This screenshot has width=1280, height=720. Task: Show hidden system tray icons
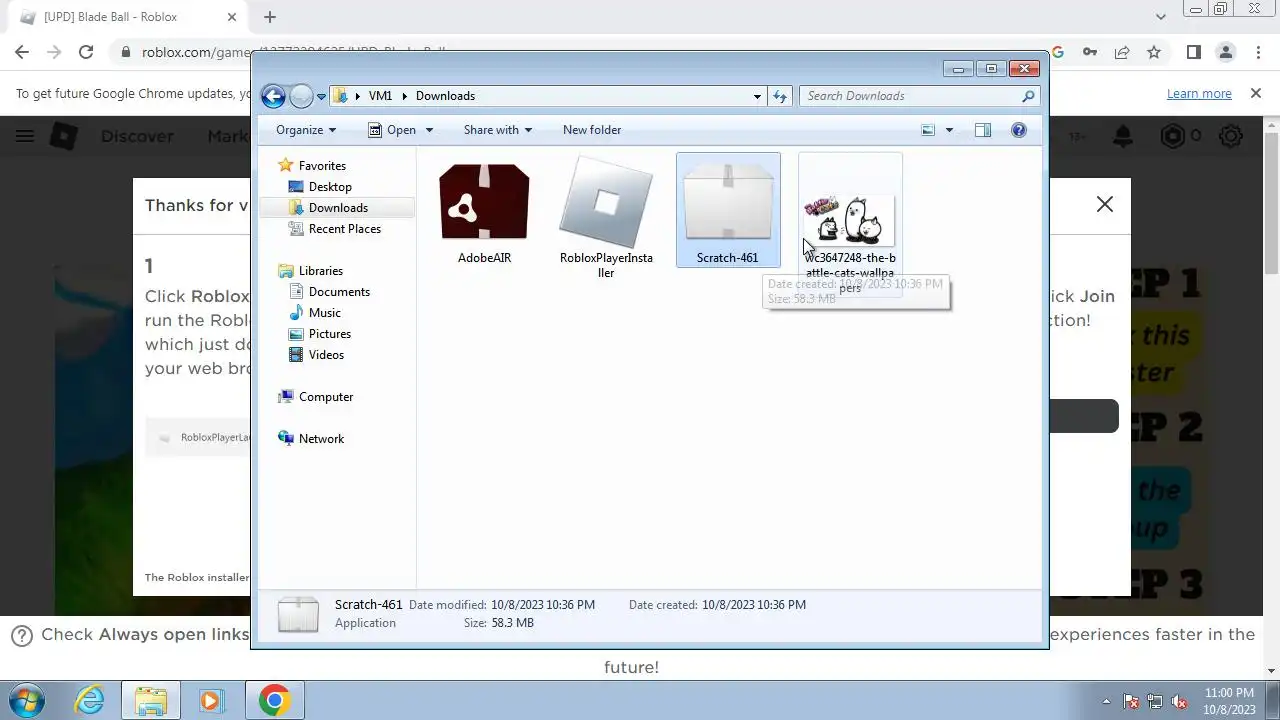tap(1106, 701)
